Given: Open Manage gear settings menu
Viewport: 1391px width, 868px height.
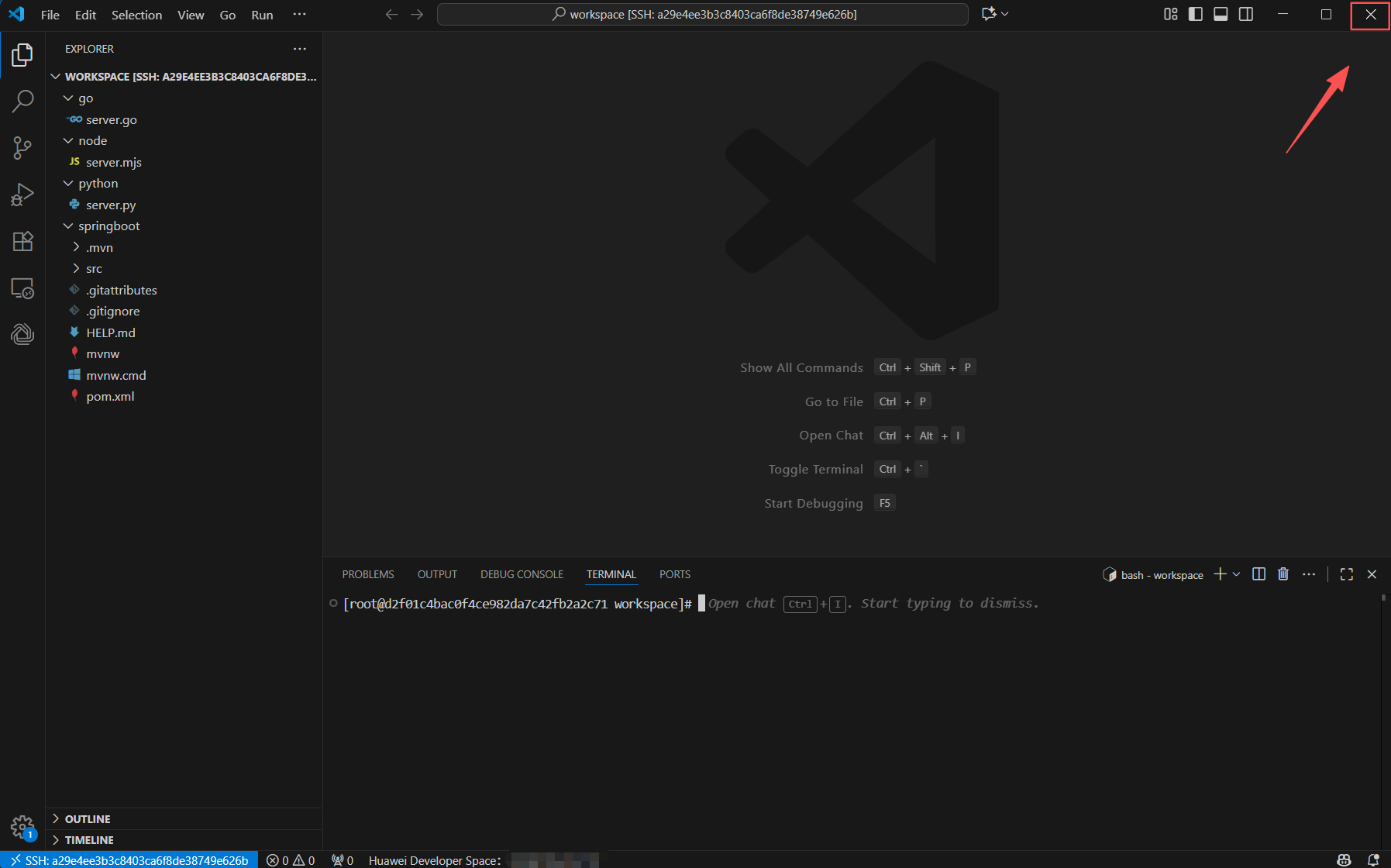Looking at the screenshot, I should click(x=22, y=827).
